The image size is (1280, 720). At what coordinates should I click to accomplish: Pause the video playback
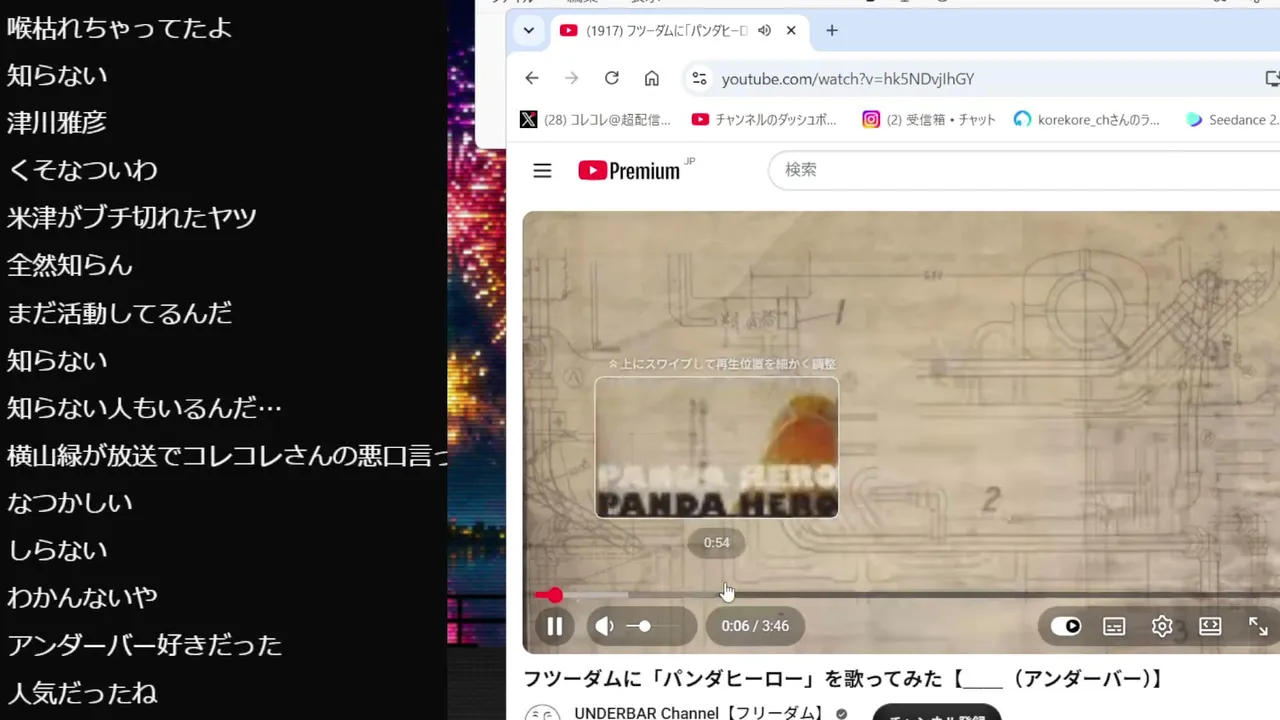coord(554,627)
